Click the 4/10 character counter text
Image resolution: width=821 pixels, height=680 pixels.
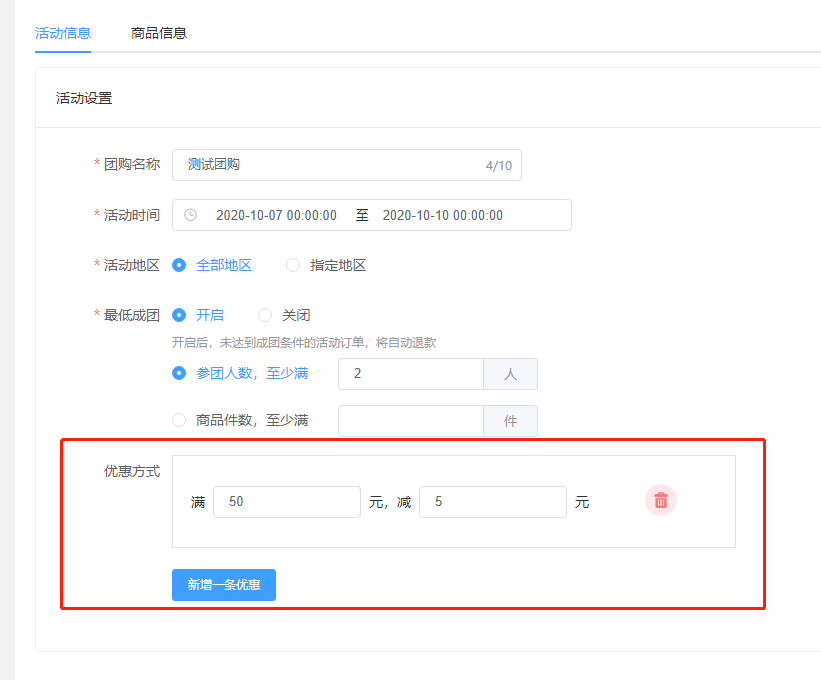pyautogui.click(x=498, y=166)
